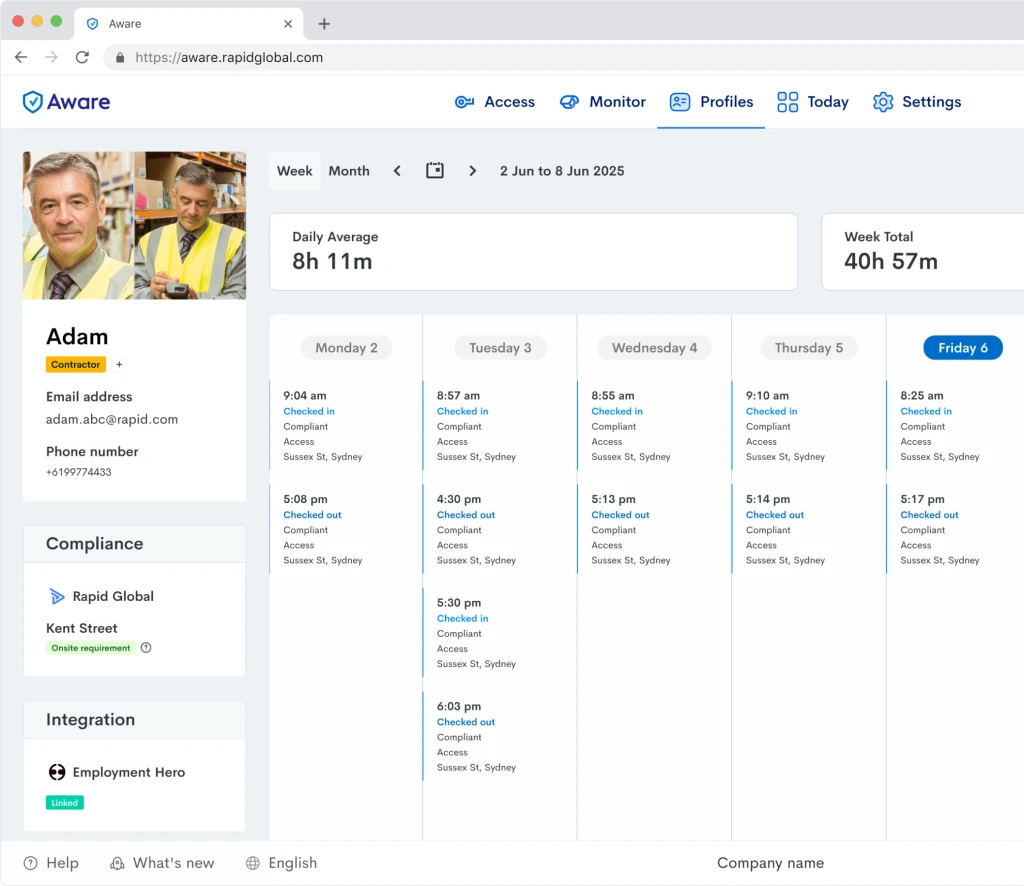
Task: Click the Aware shield logo
Action: 33,102
